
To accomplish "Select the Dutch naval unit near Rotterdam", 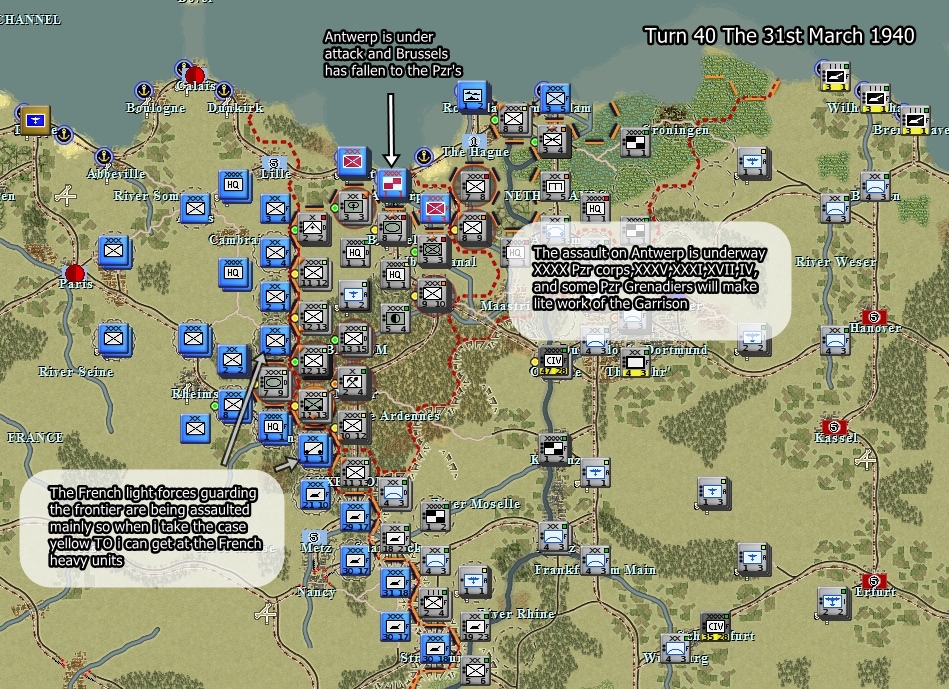I will click(x=473, y=97).
